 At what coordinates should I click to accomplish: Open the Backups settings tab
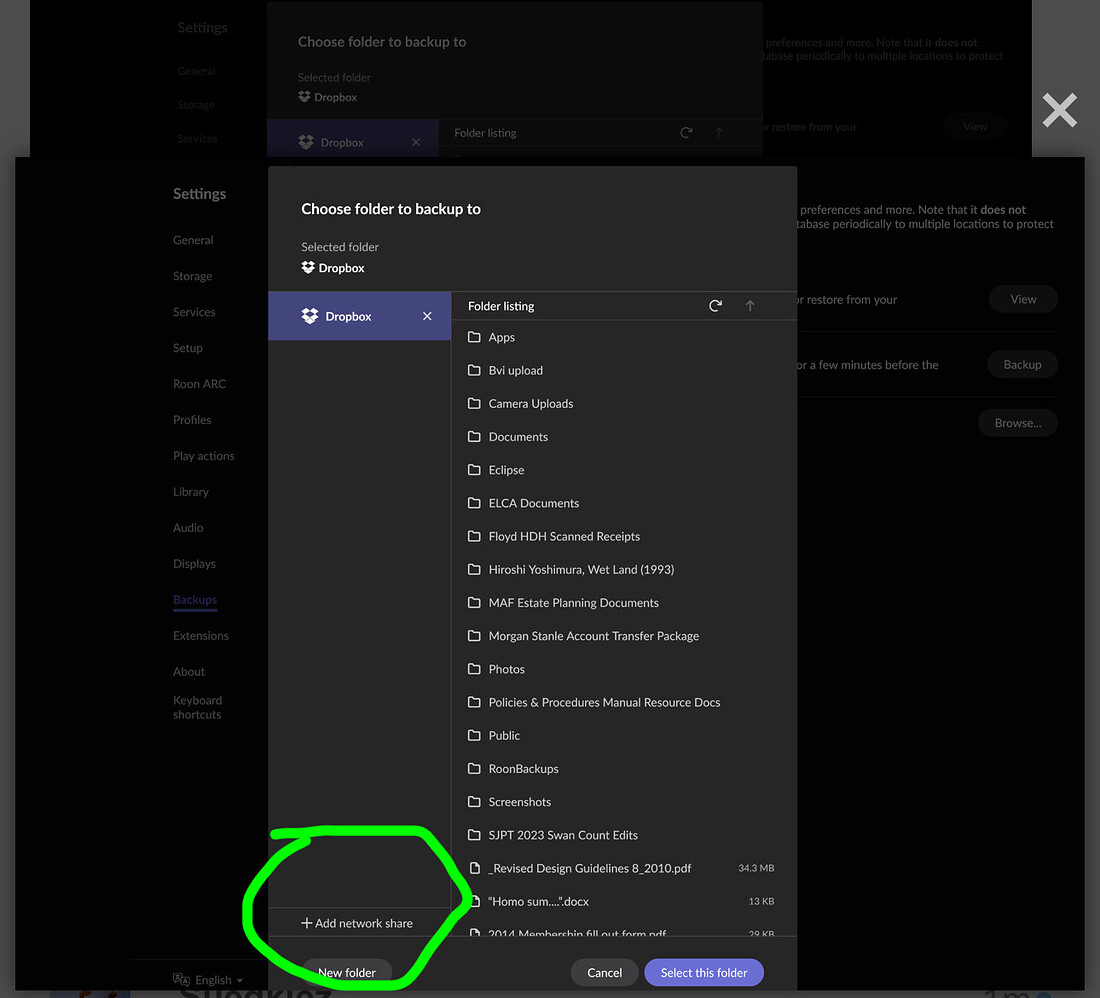(x=195, y=600)
